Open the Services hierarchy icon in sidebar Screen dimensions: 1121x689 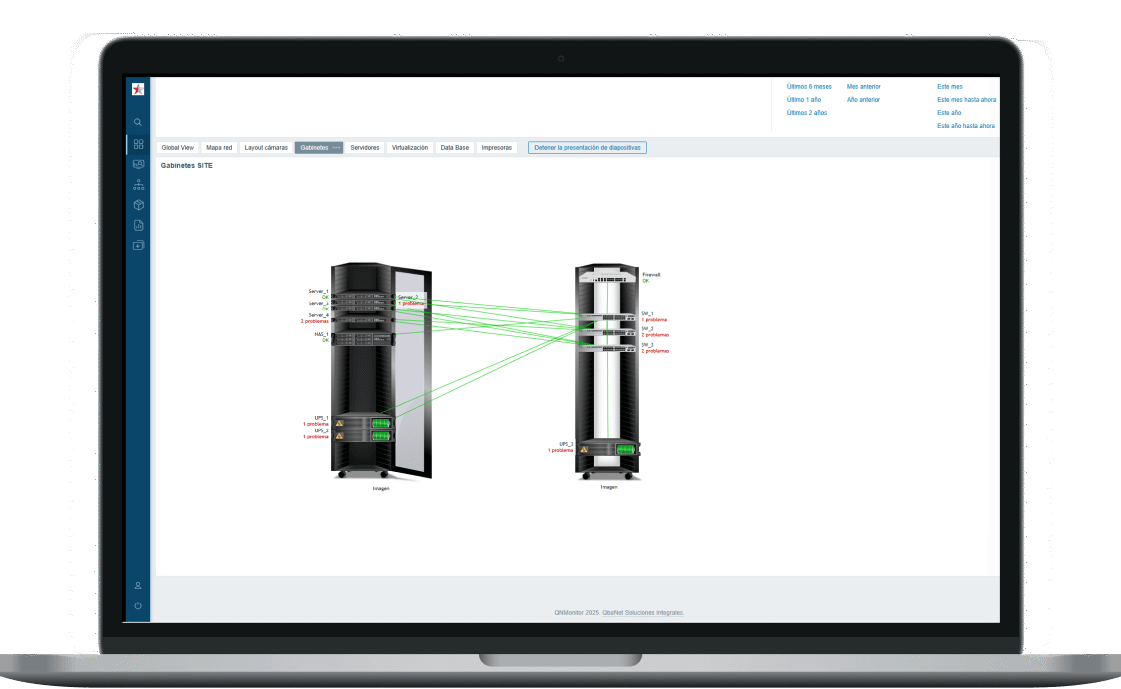tap(138, 184)
